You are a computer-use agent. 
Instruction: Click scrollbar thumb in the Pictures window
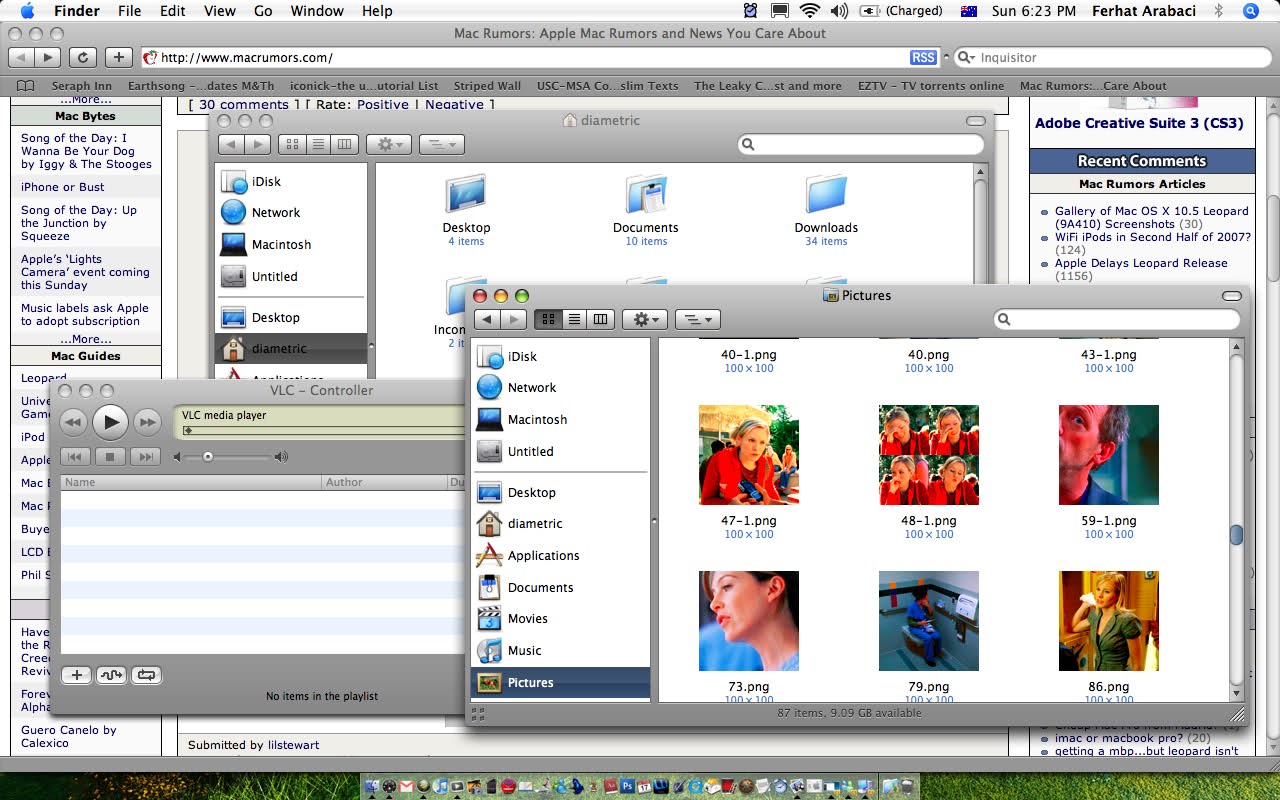[1236, 535]
